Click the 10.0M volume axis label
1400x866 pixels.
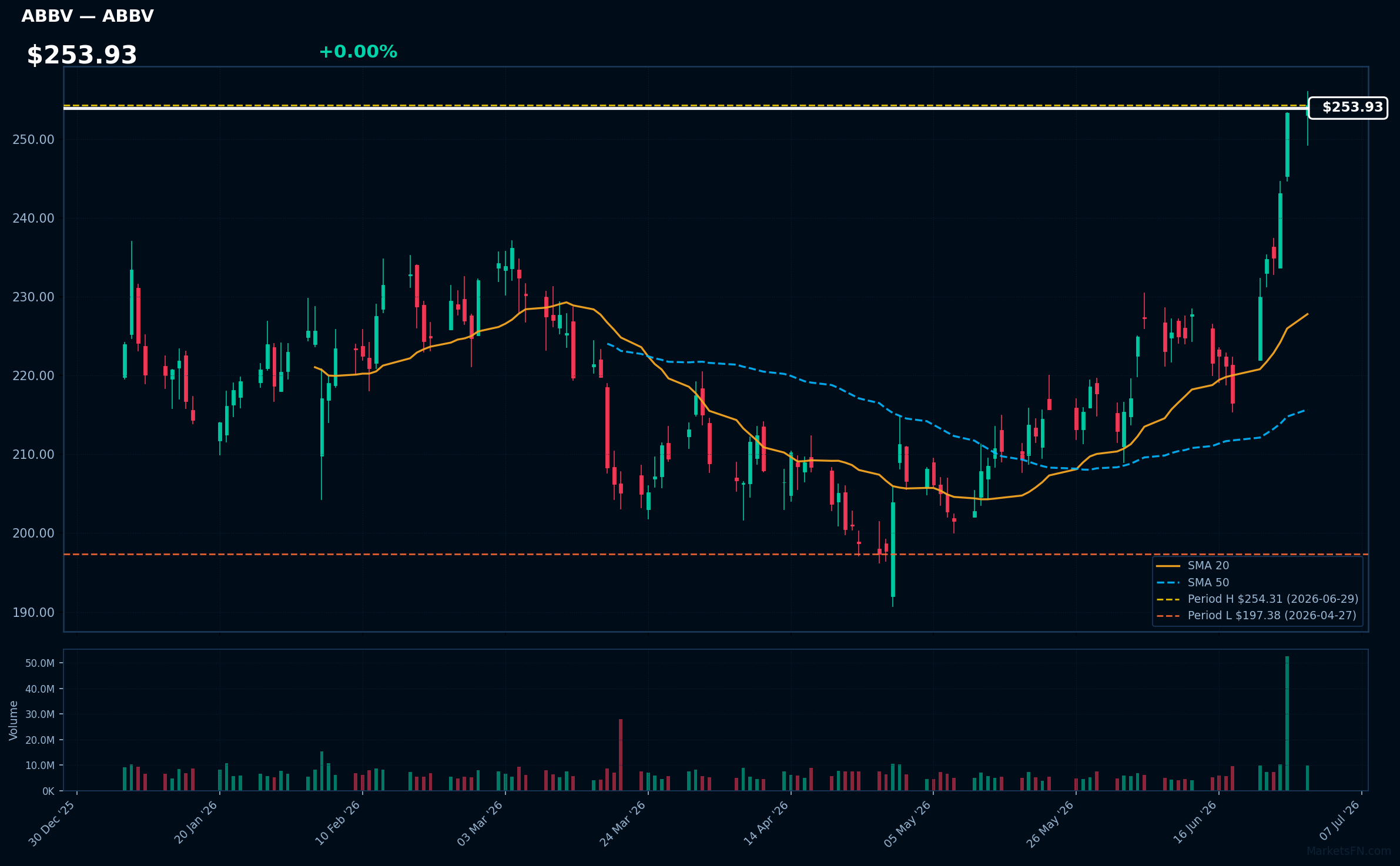tap(39, 765)
